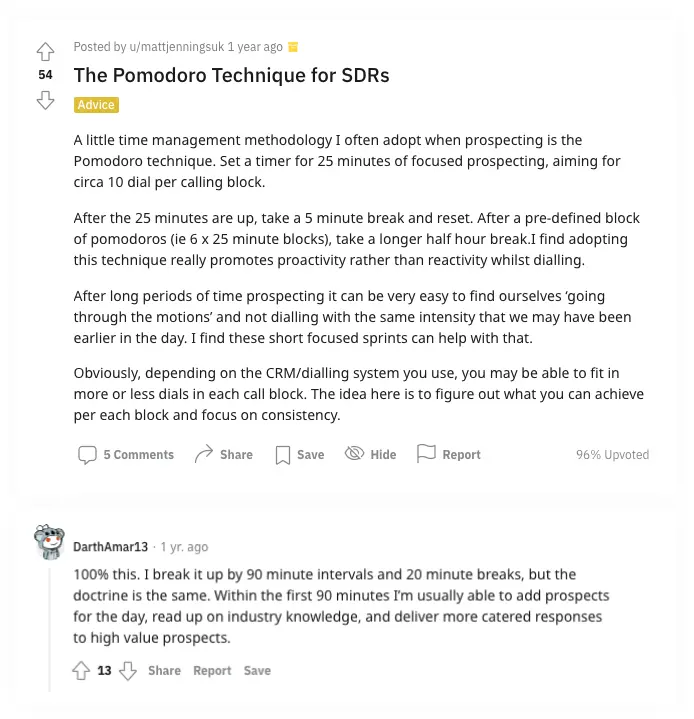Image resolution: width=694 pixels, height=719 pixels.
Task: Upvote the Pomodoro Technique post
Action: point(45,51)
